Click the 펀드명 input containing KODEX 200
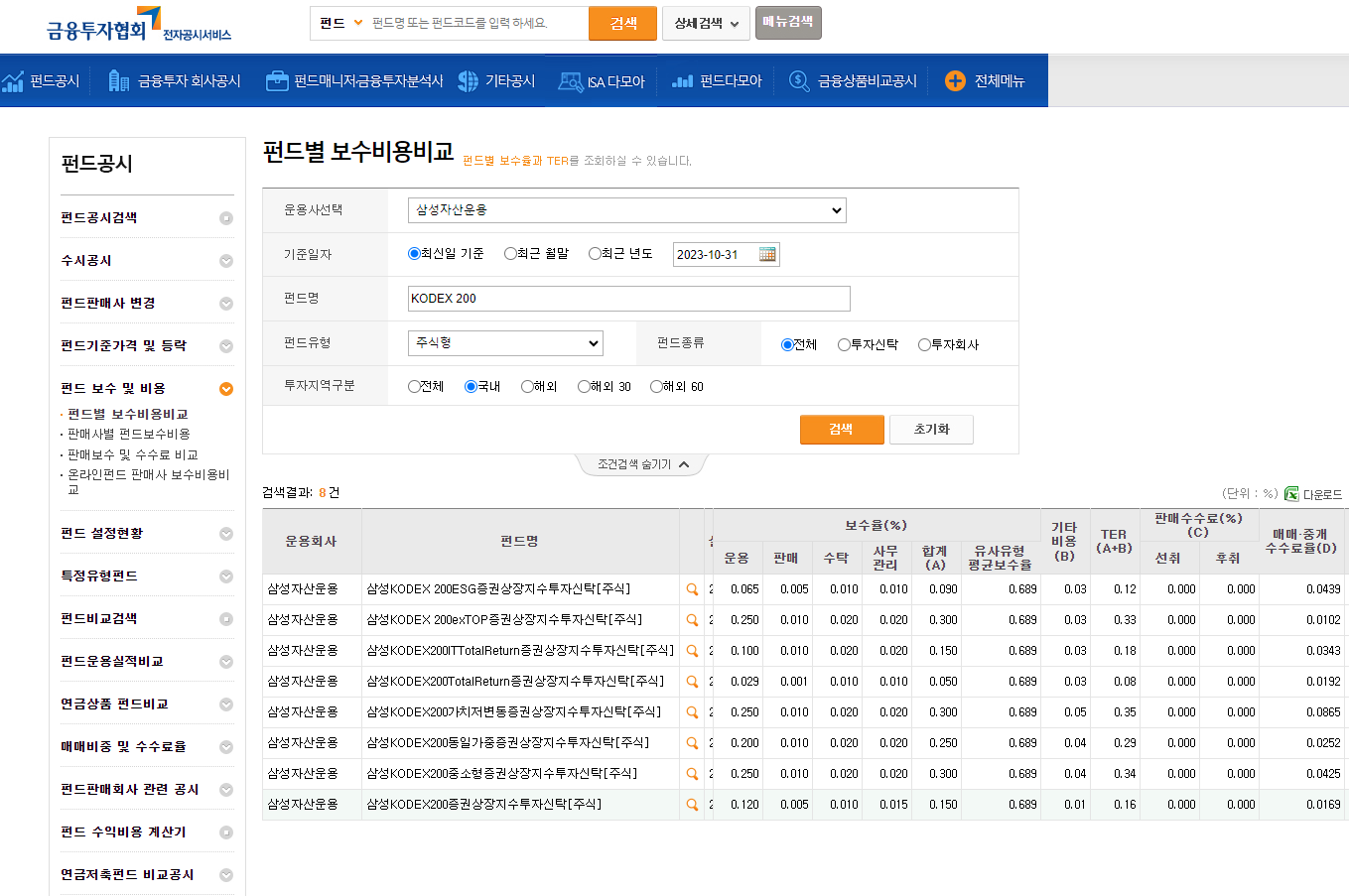Viewport: 1349px width, 896px height. [629, 299]
